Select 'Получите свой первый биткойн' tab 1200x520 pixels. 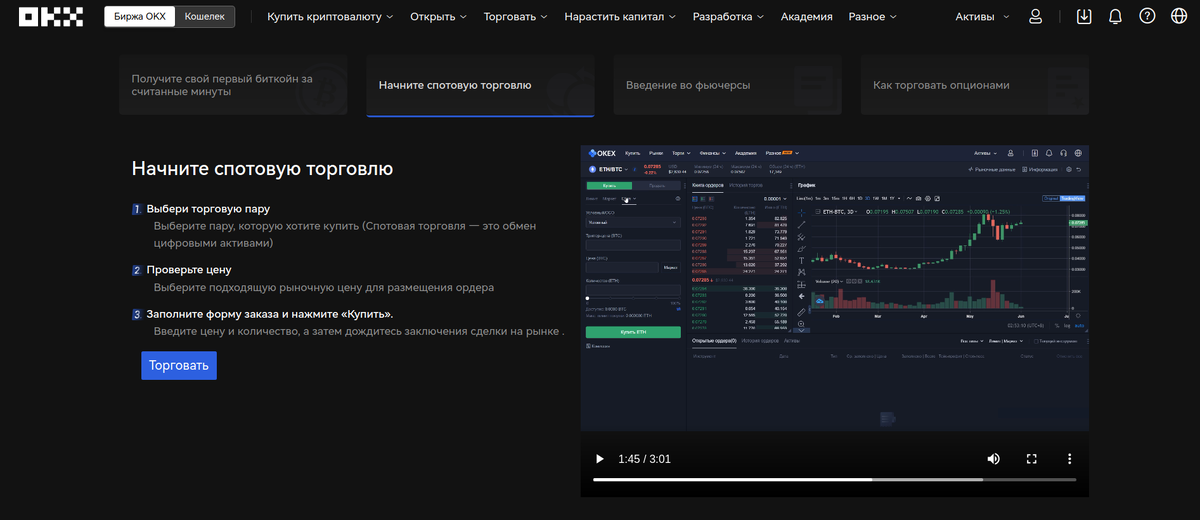click(x=234, y=85)
